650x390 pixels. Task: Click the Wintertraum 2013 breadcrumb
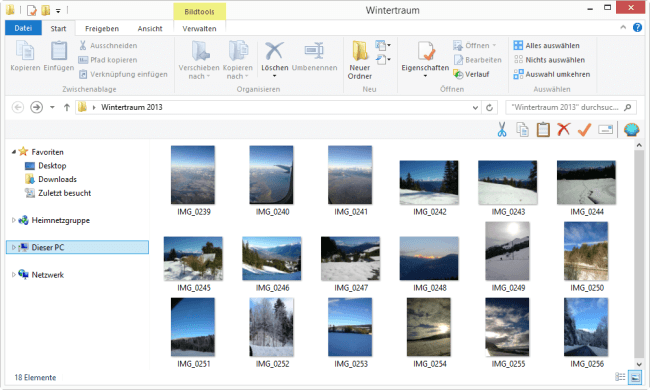132,107
